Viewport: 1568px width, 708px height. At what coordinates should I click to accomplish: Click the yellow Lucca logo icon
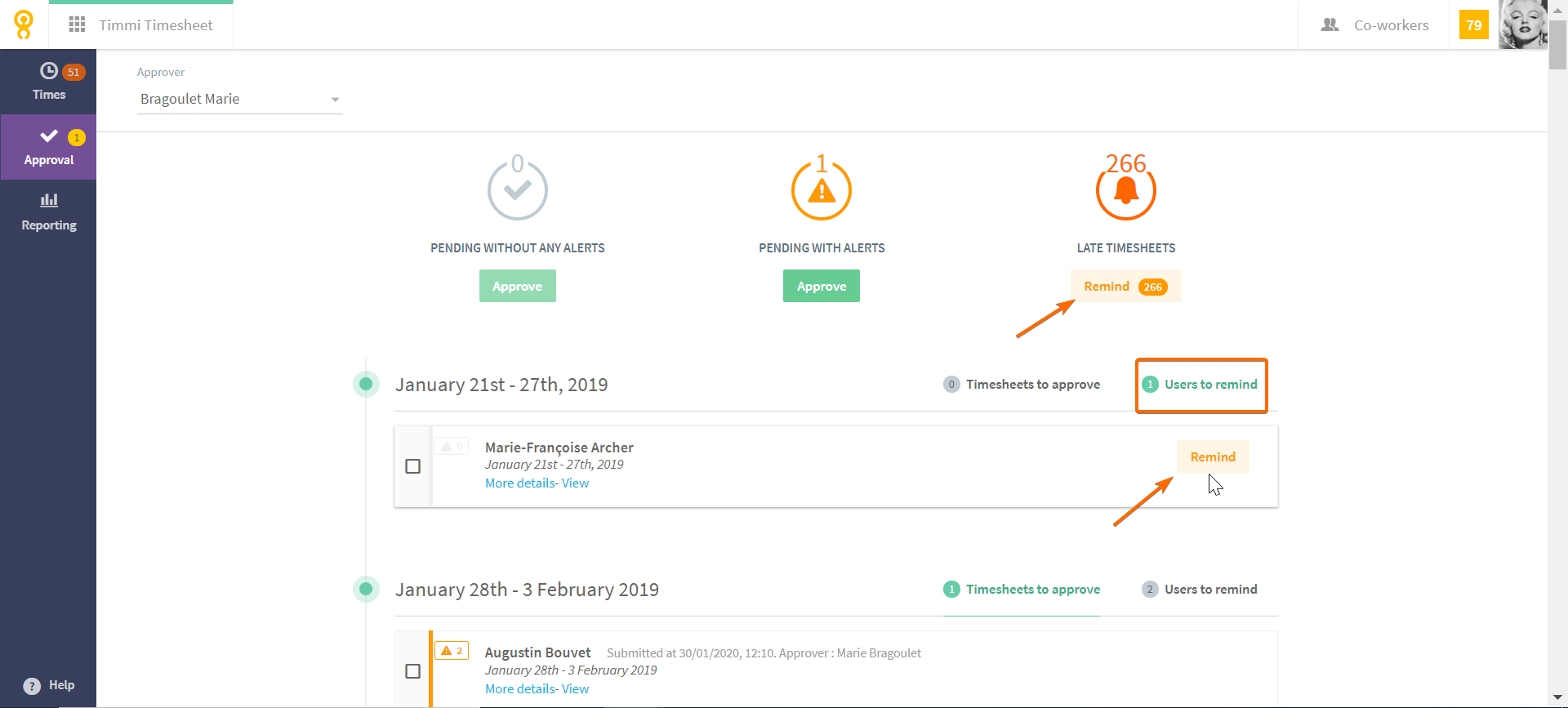24,24
